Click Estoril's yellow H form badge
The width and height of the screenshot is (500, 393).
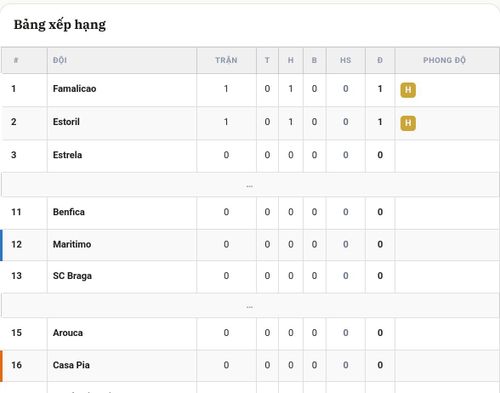(408, 123)
